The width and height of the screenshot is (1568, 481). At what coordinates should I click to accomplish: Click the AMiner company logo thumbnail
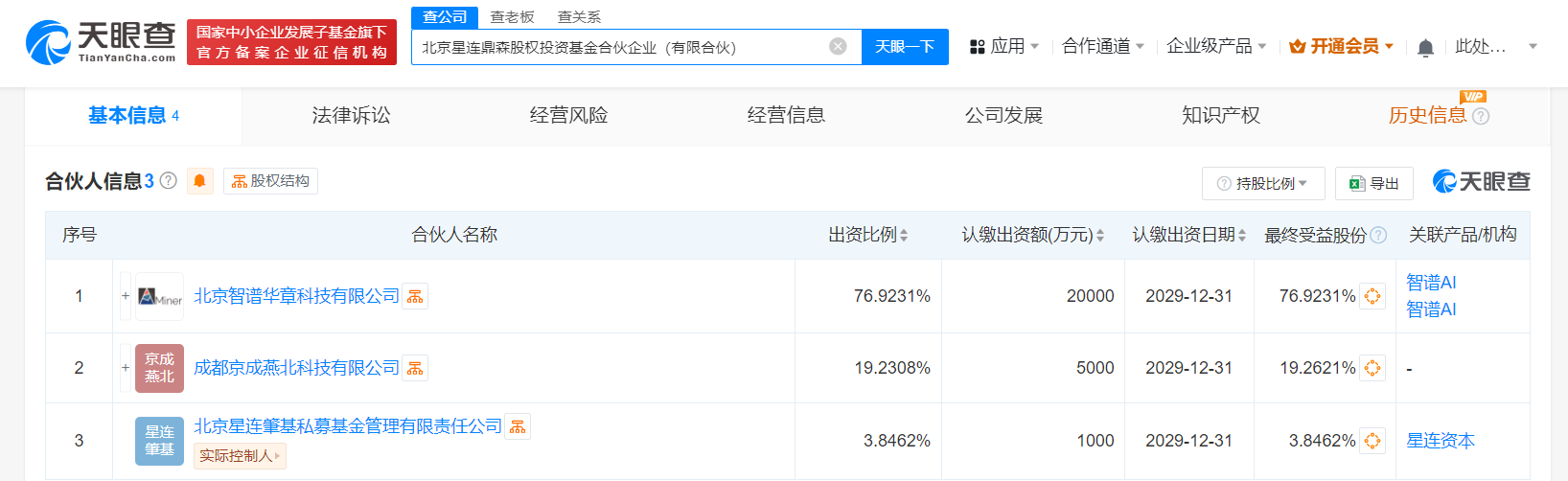tap(159, 297)
